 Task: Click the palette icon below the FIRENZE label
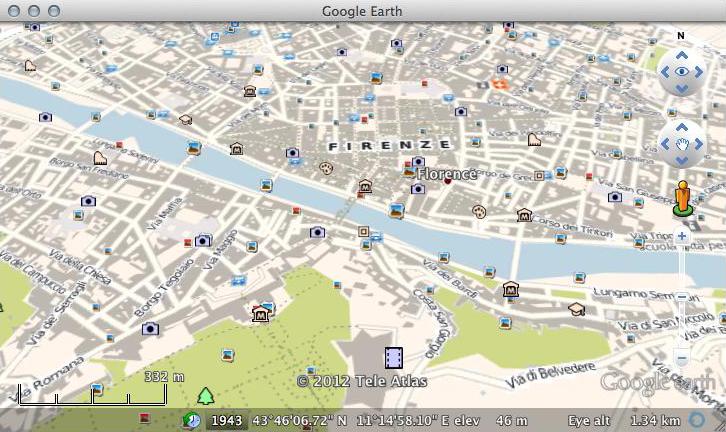pos(326,168)
